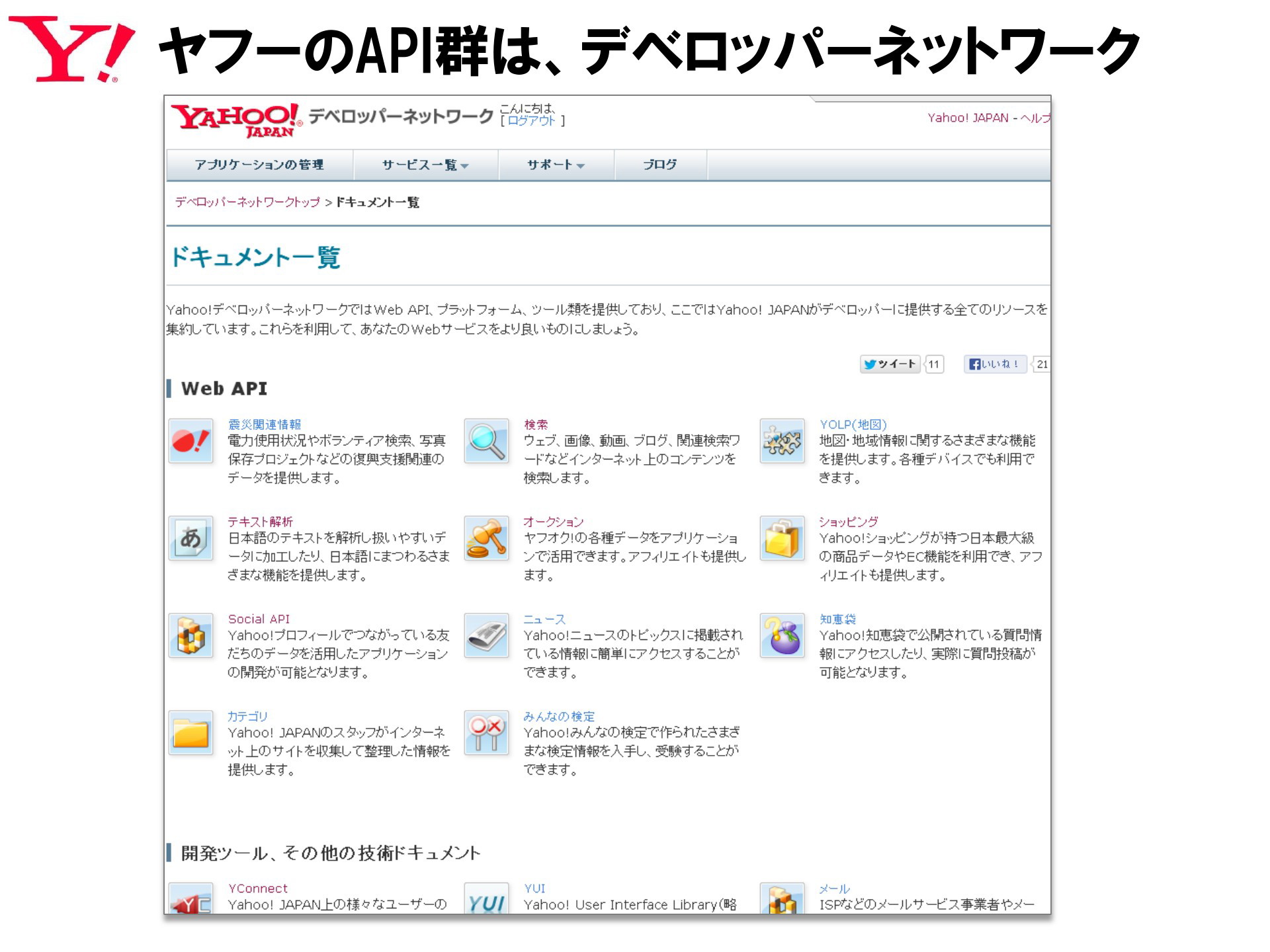
Task: Click the Yahoo! JAPAN top-right link
Action: tap(968, 118)
